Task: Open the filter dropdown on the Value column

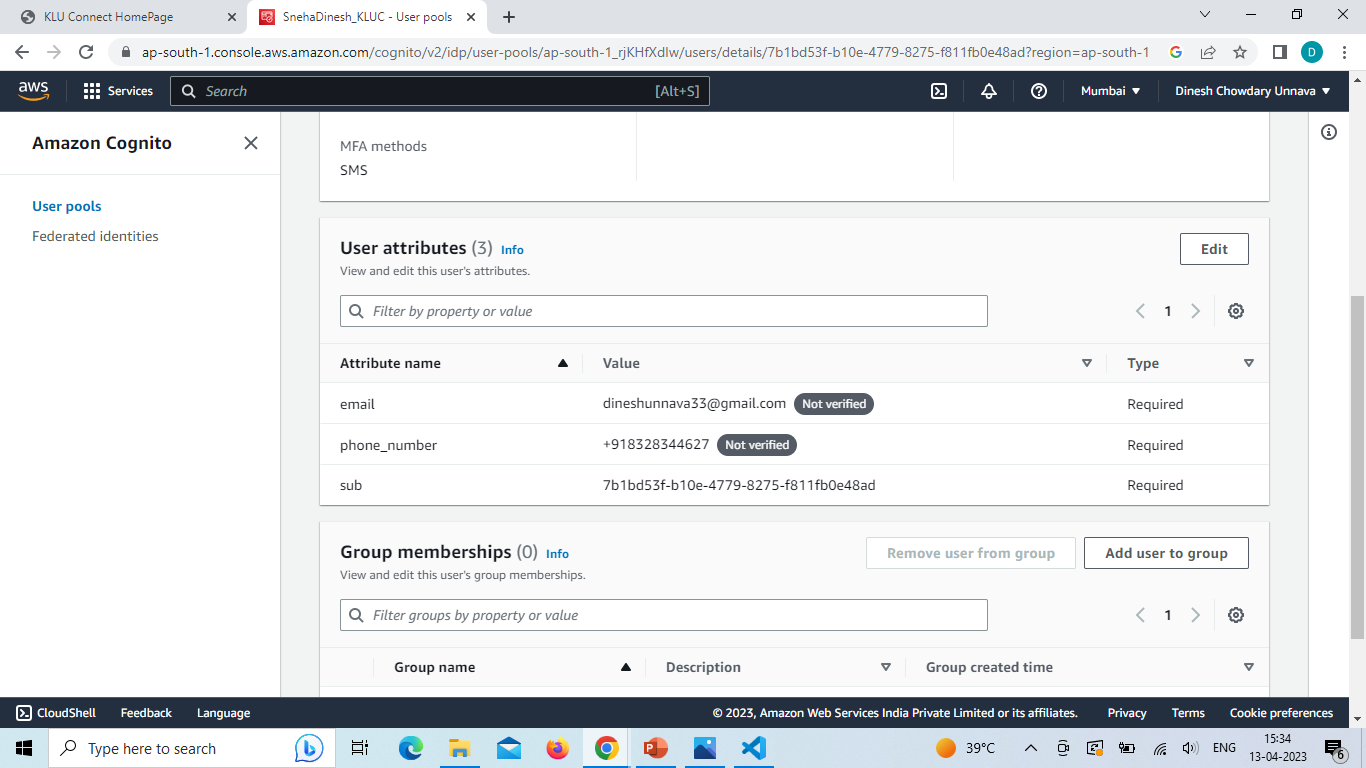Action: pos(1086,363)
